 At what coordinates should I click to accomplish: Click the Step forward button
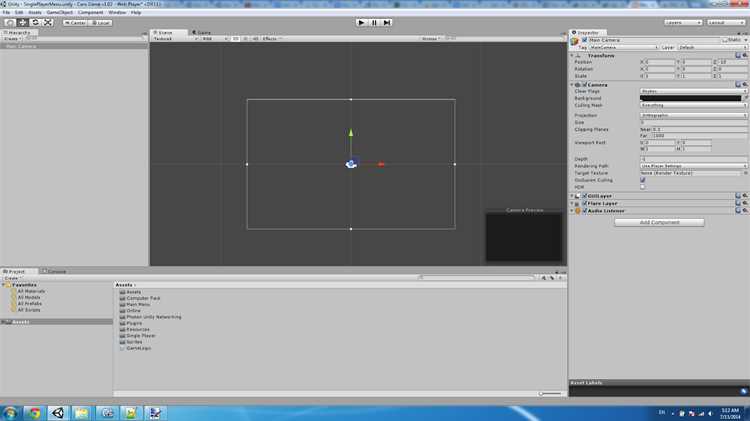click(x=387, y=22)
